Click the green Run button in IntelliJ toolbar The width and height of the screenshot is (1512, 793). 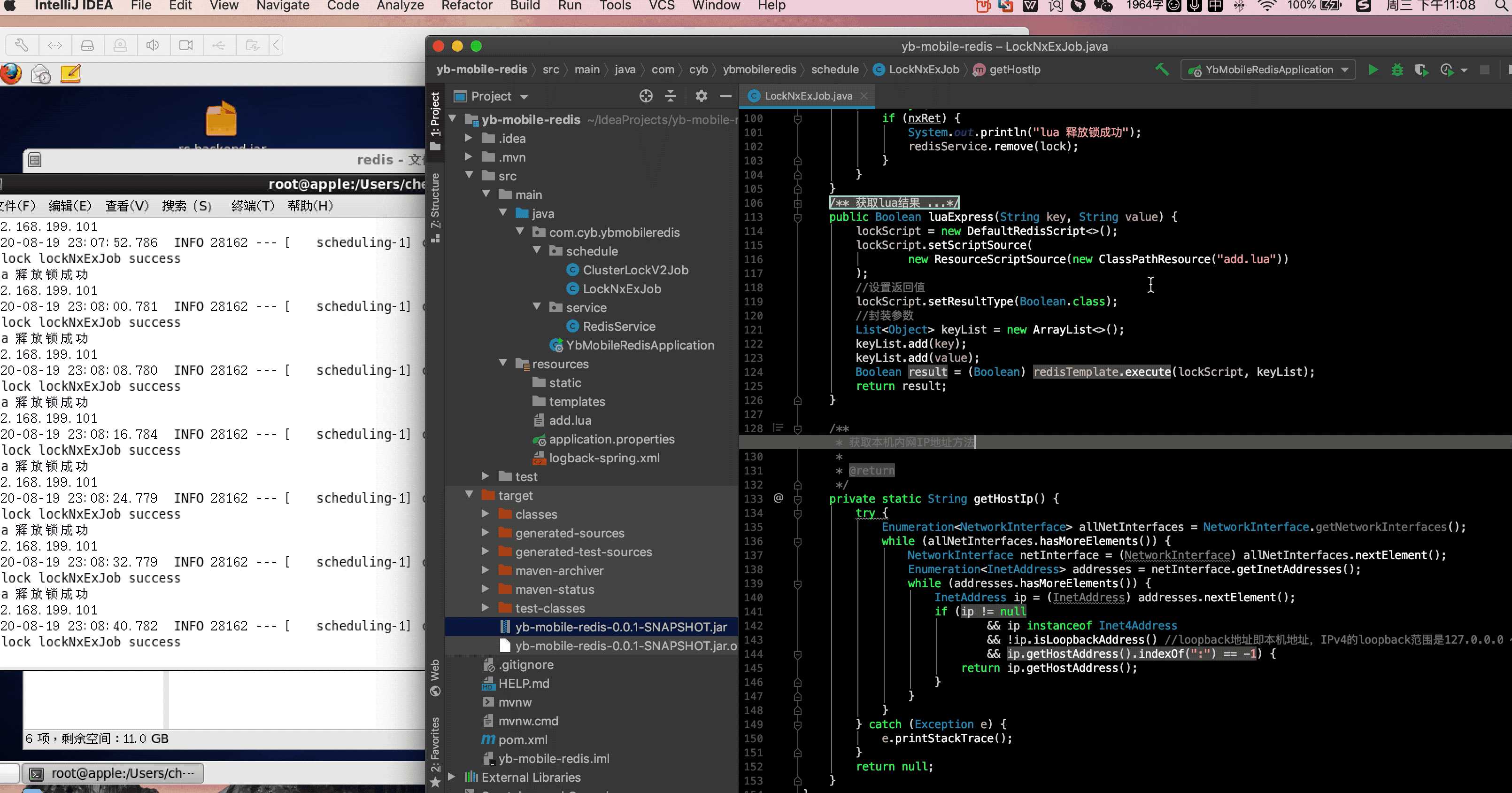point(1373,70)
